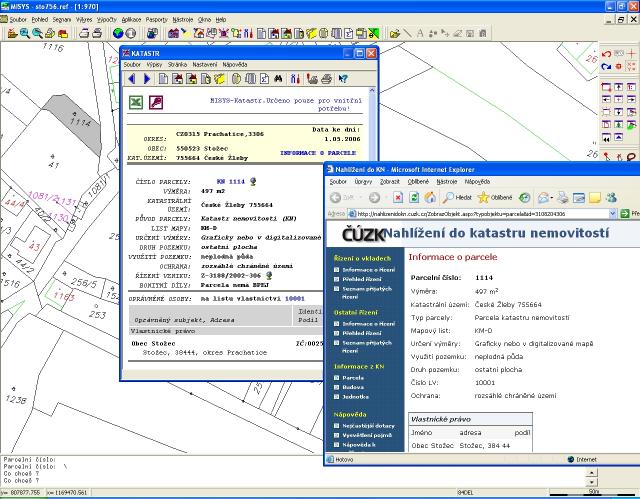Viewport: 640px width, 499px height.
Task: Open Oblíbené menu in Internet Explorer
Action: tap(418, 182)
